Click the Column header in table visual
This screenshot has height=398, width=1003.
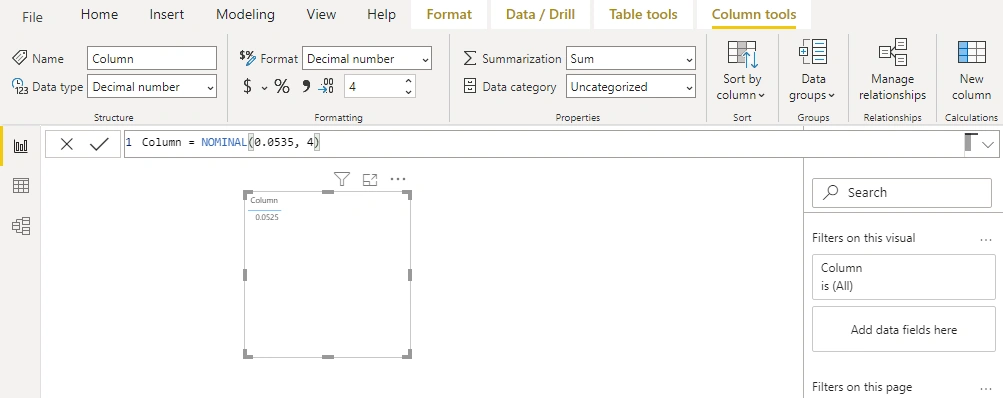point(264,200)
